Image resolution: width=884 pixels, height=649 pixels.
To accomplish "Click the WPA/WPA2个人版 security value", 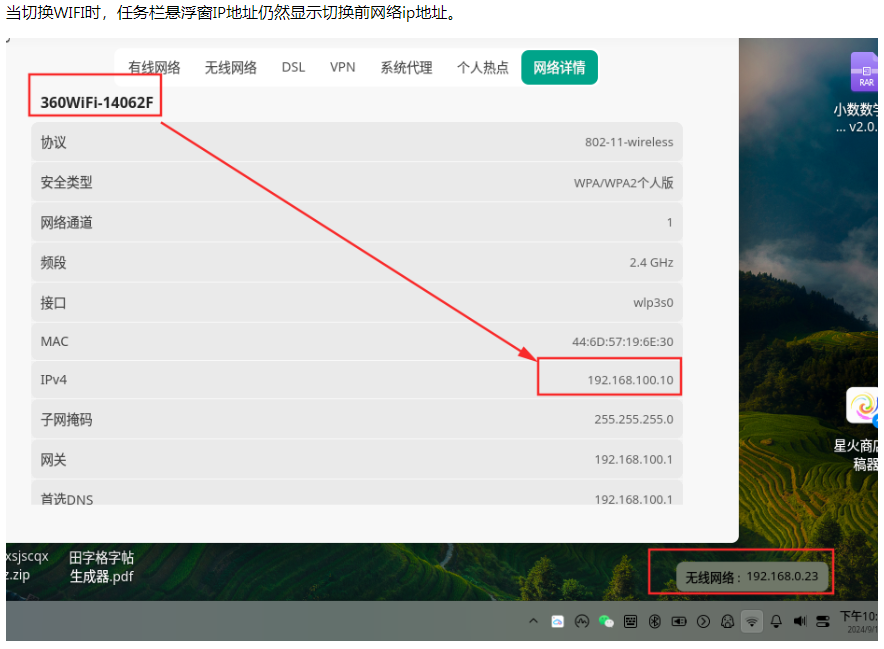I will coord(624,183).
